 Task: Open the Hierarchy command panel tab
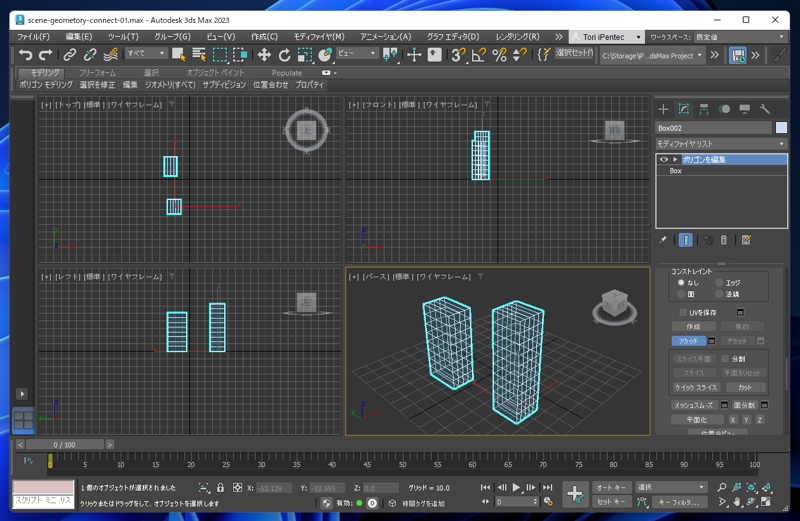[x=704, y=109]
